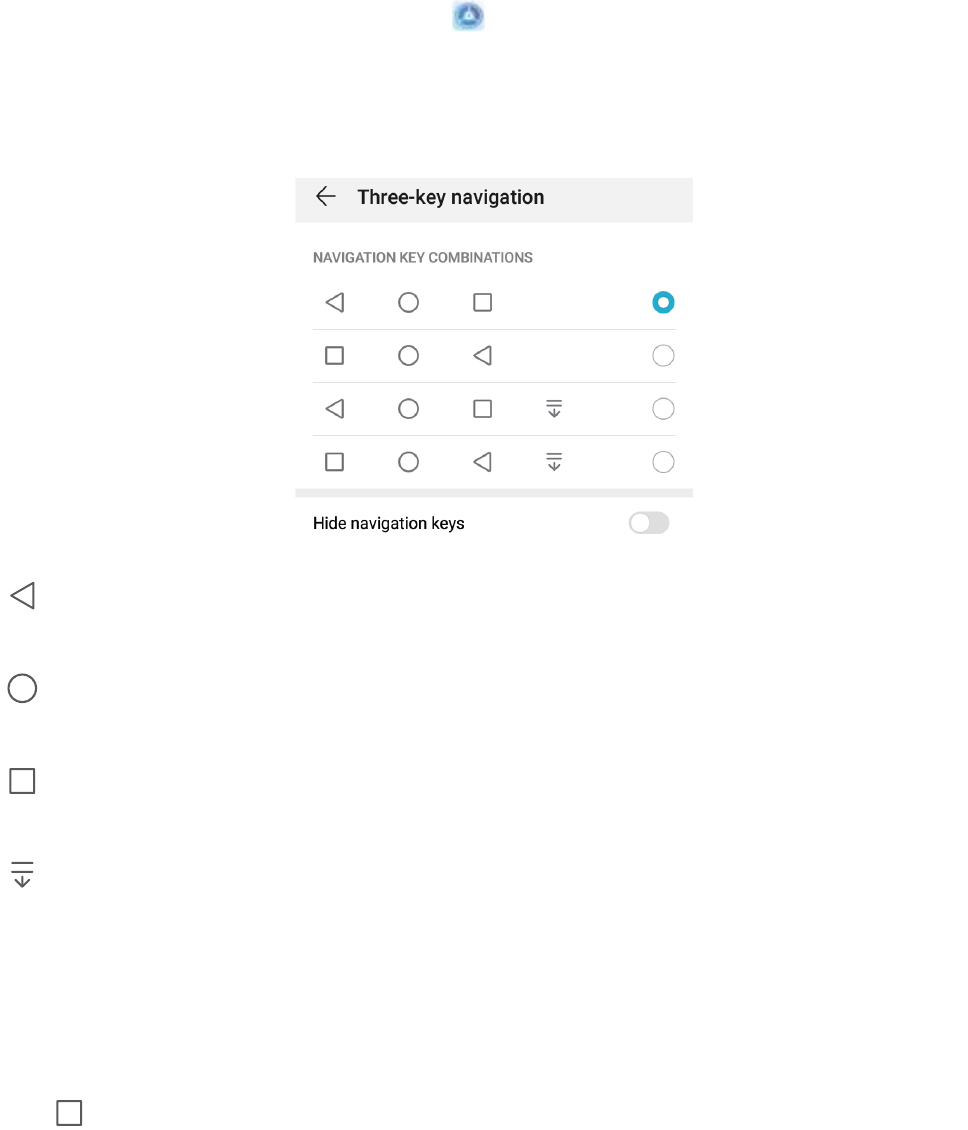
Task: Click Home circle icon in first combination row
Action: (408, 302)
